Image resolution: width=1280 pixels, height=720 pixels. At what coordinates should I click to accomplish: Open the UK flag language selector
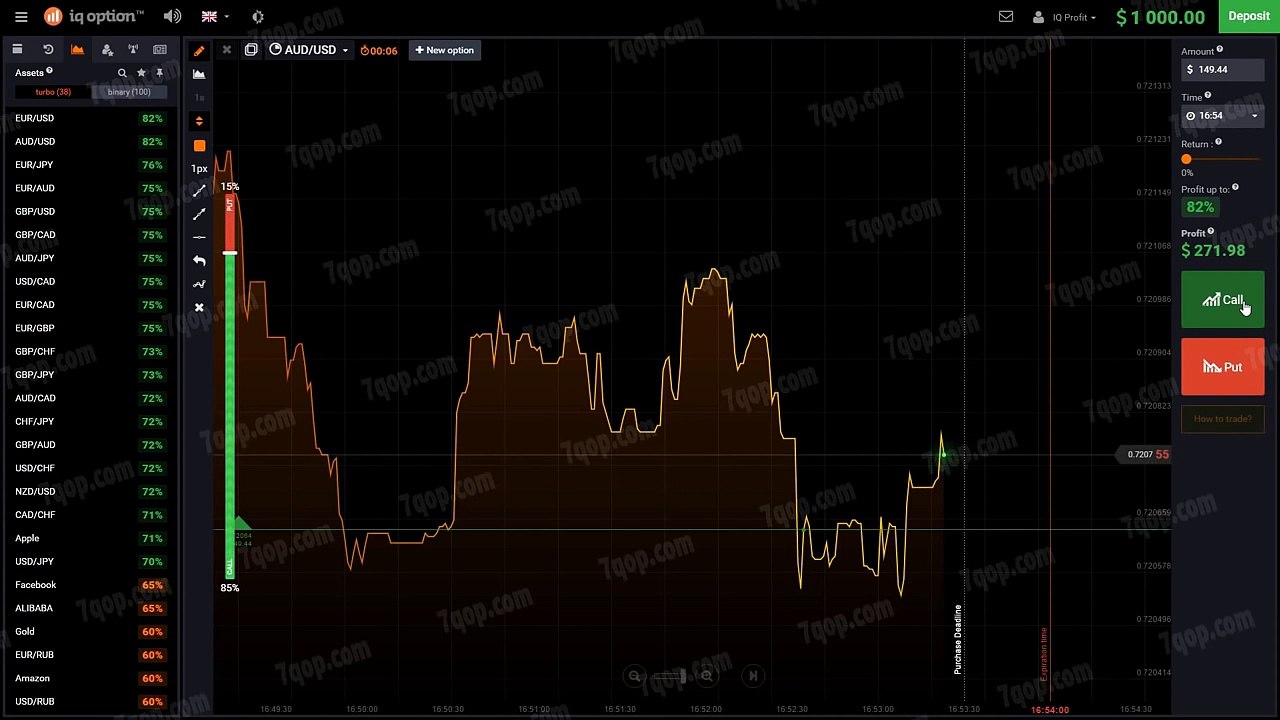[x=215, y=17]
